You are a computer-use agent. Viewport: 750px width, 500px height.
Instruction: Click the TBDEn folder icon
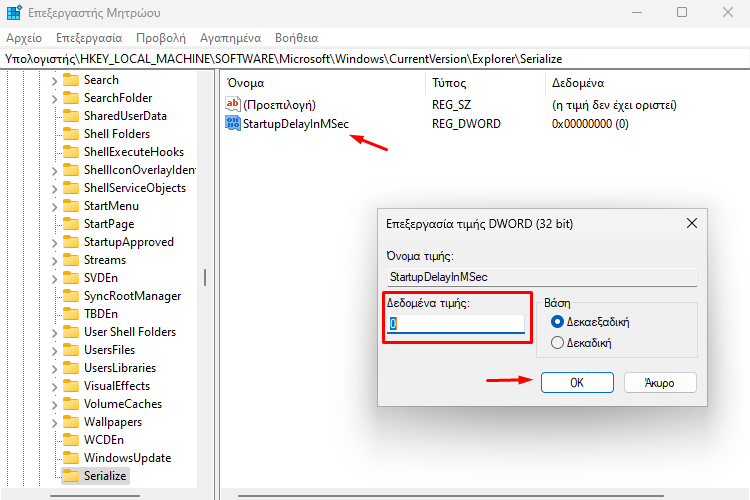click(71, 314)
